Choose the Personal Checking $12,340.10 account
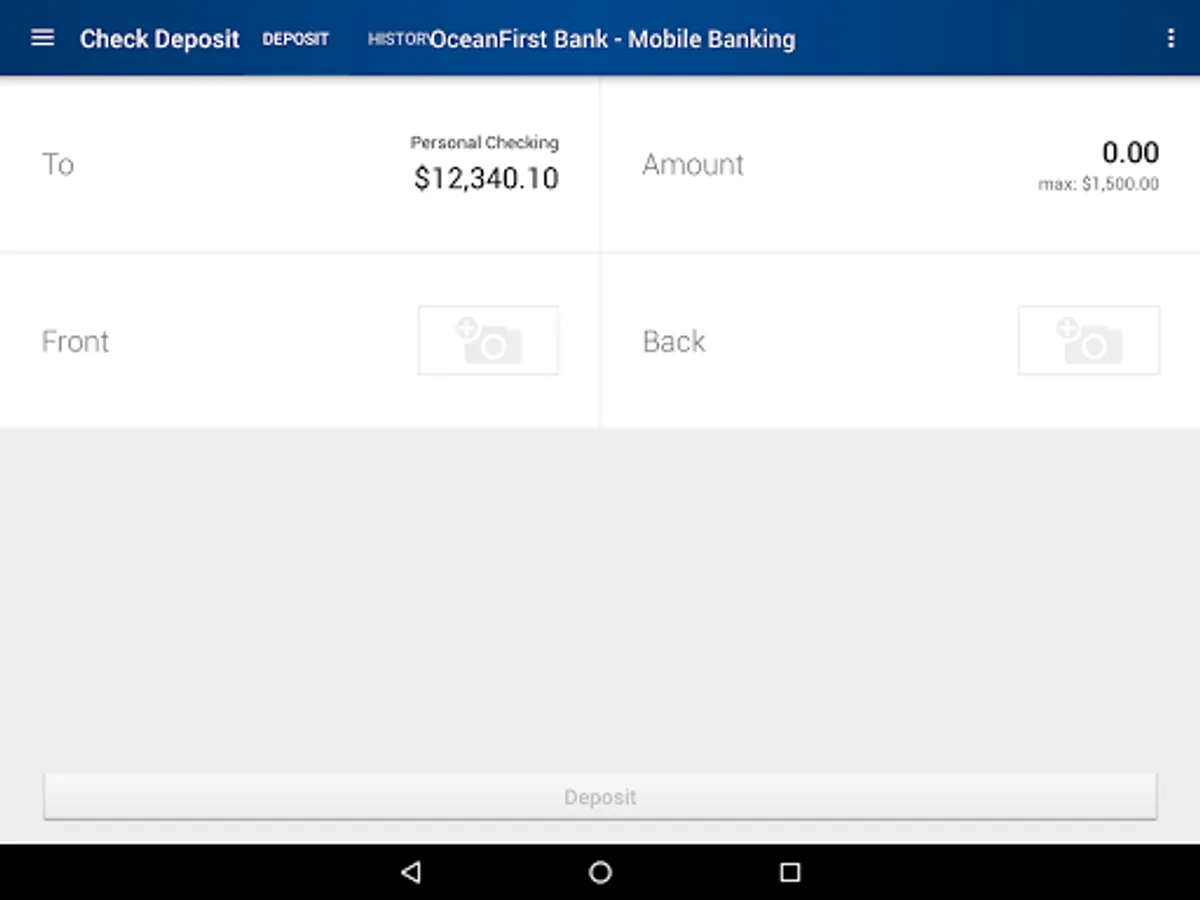Viewport: 1200px width, 900px height. [x=486, y=165]
